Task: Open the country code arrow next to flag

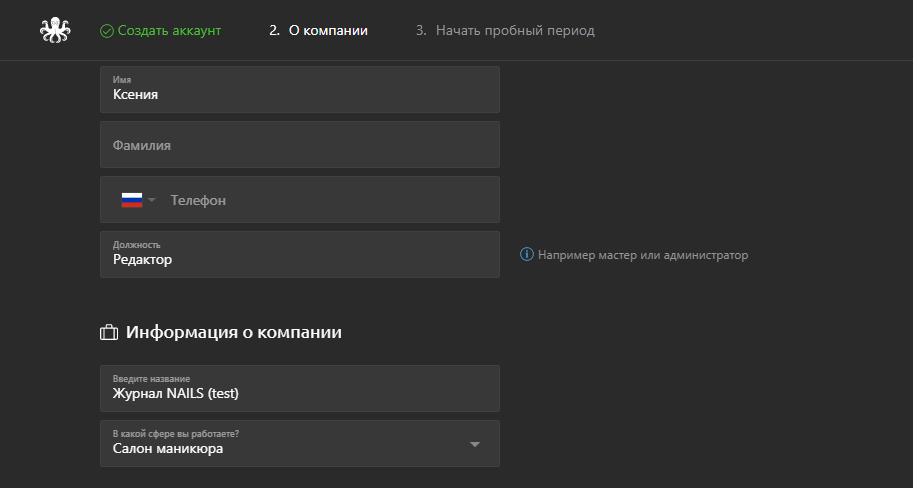Action: click(152, 200)
